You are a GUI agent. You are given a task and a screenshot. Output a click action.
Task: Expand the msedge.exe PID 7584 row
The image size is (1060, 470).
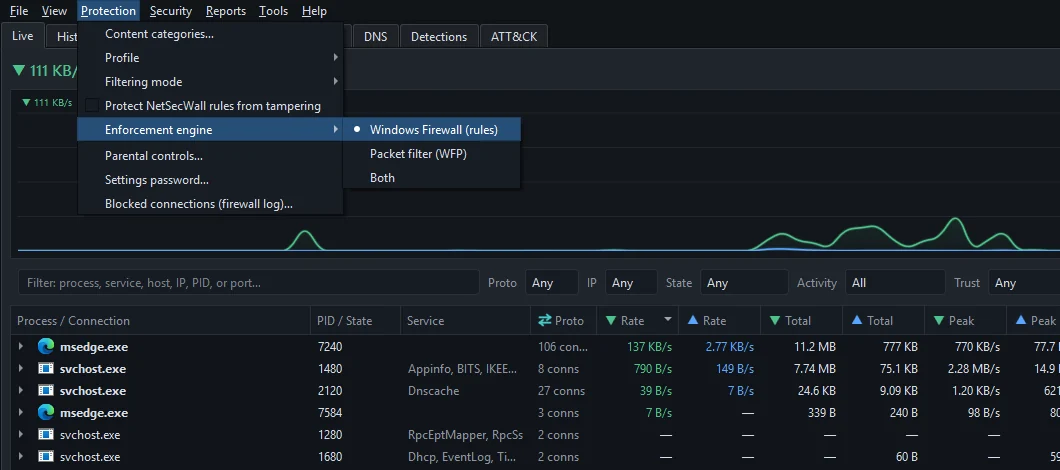point(21,413)
